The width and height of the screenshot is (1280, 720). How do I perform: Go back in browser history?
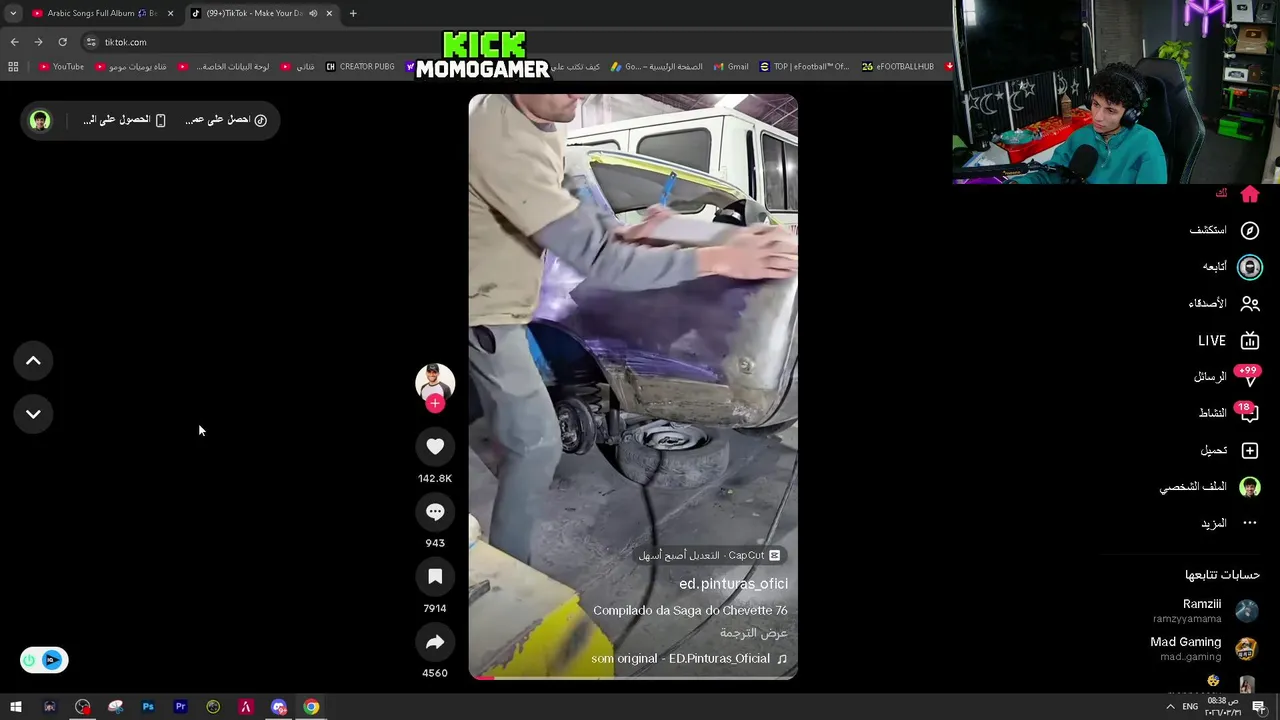pos(14,42)
